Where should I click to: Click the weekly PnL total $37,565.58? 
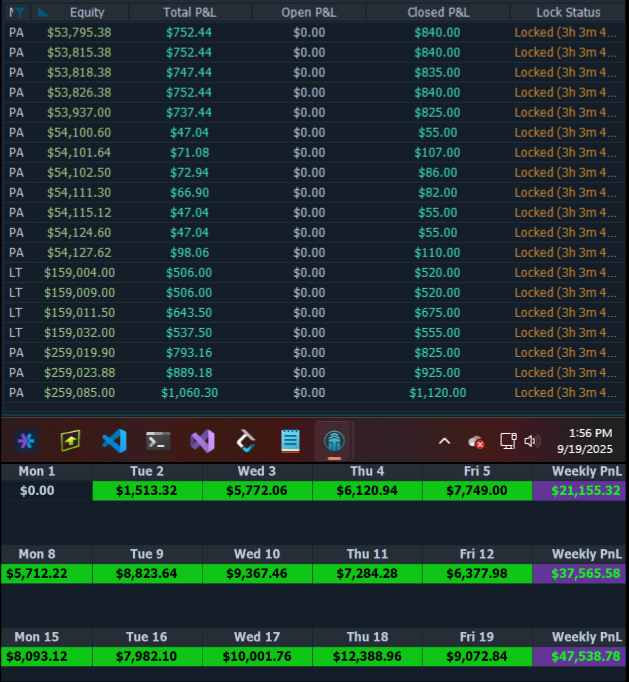click(x=579, y=574)
